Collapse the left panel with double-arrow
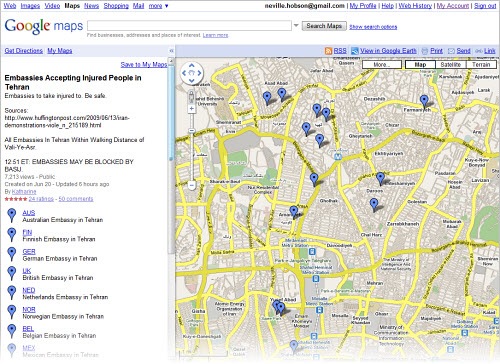Image resolution: width=500 pixels, height=364 pixels. click(171, 51)
